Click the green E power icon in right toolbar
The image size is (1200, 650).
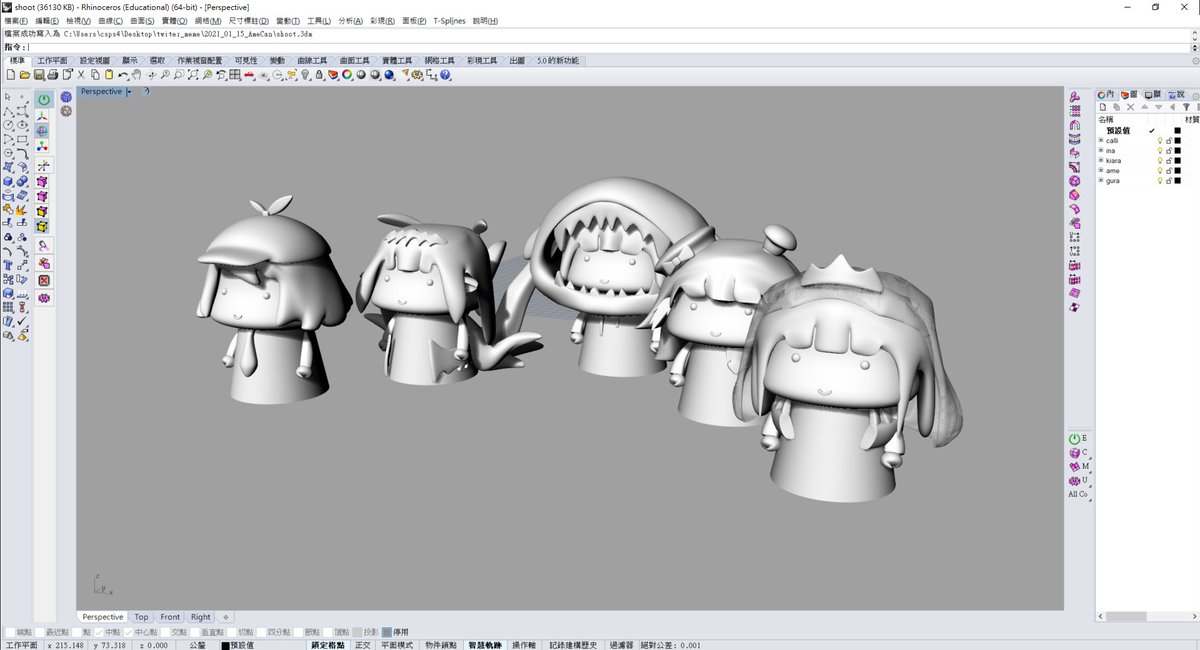(1076, 438)
